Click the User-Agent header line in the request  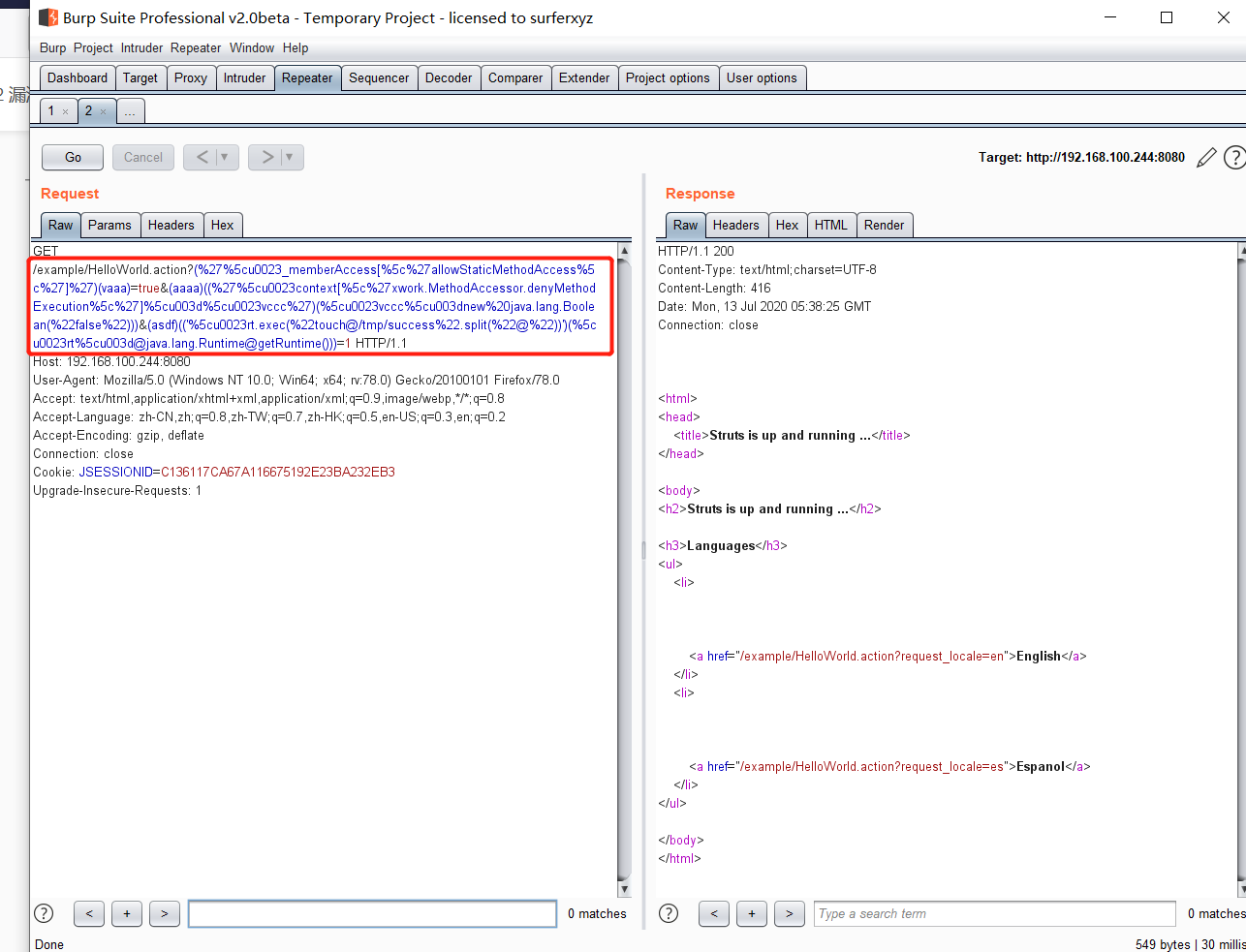point(296,381)
